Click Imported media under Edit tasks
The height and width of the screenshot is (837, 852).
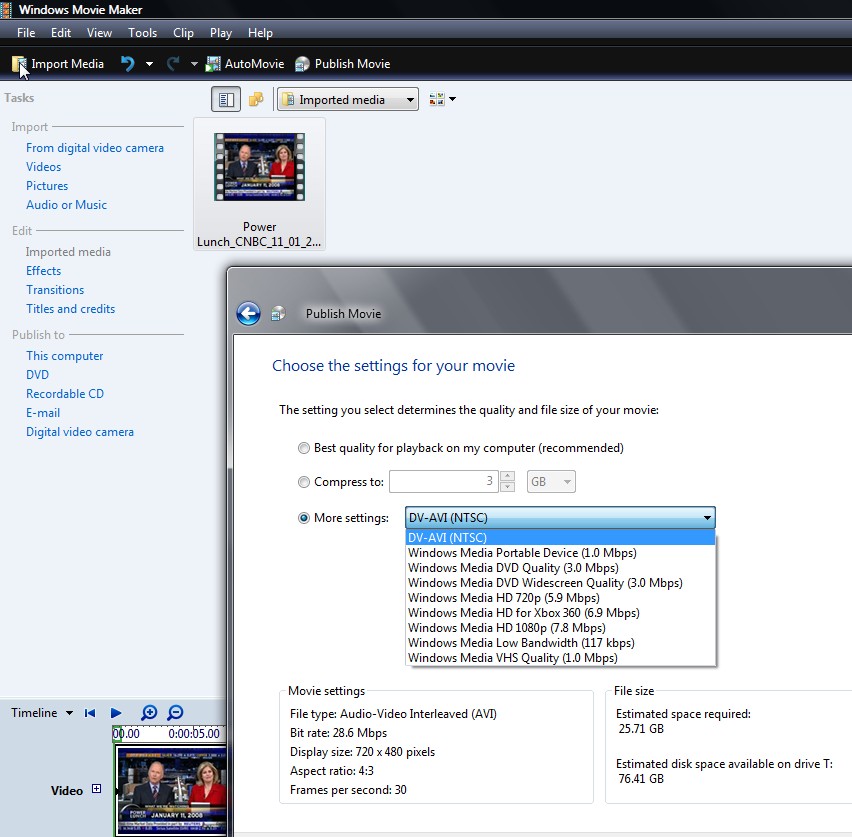click(68, 252)
